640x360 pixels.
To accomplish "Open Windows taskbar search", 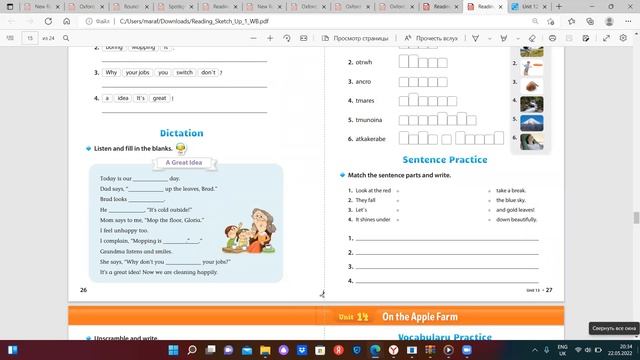I will 192,350.
